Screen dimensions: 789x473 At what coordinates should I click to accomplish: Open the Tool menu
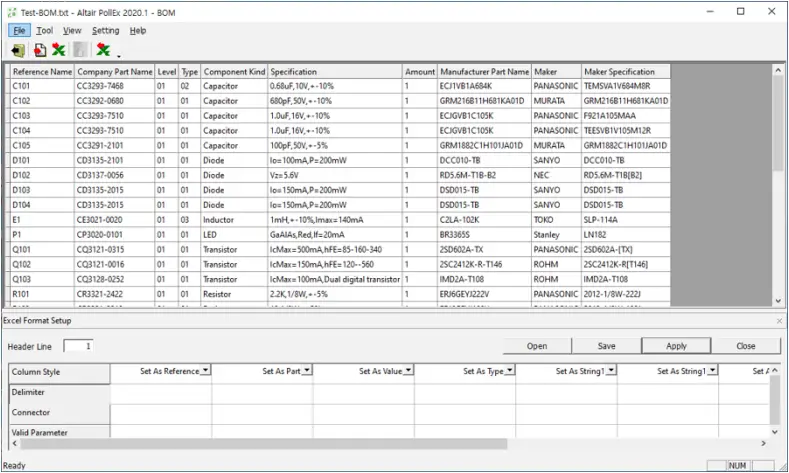[44, 31]
